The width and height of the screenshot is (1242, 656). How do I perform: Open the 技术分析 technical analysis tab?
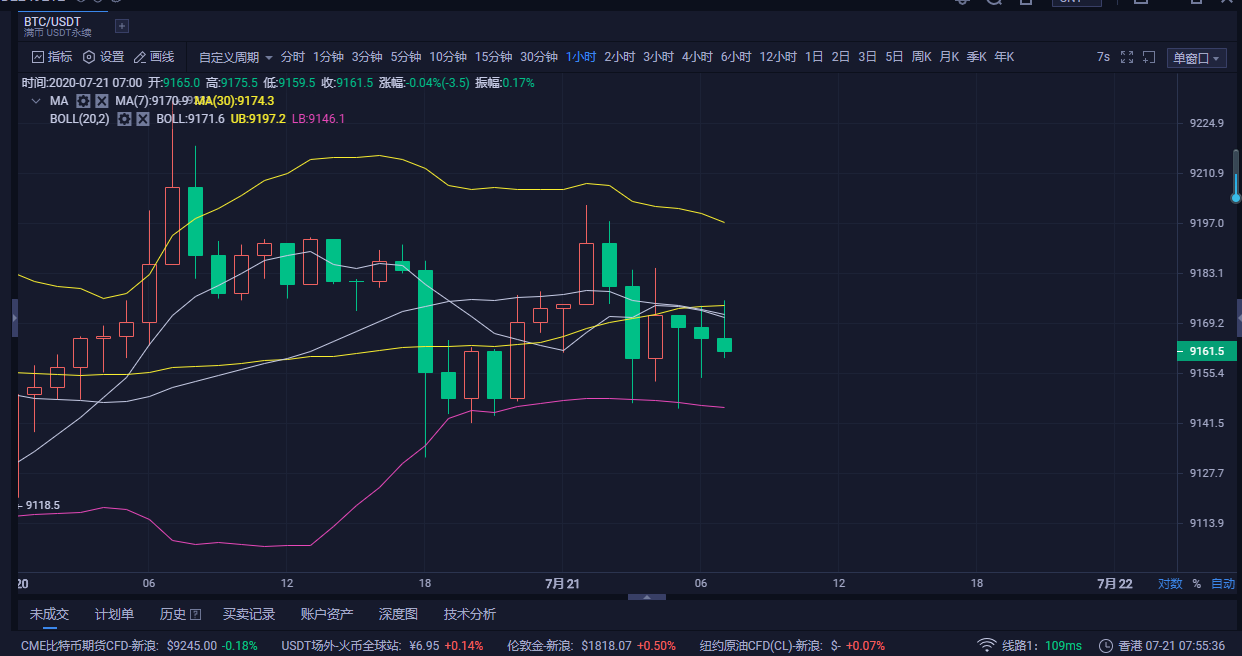471,613
